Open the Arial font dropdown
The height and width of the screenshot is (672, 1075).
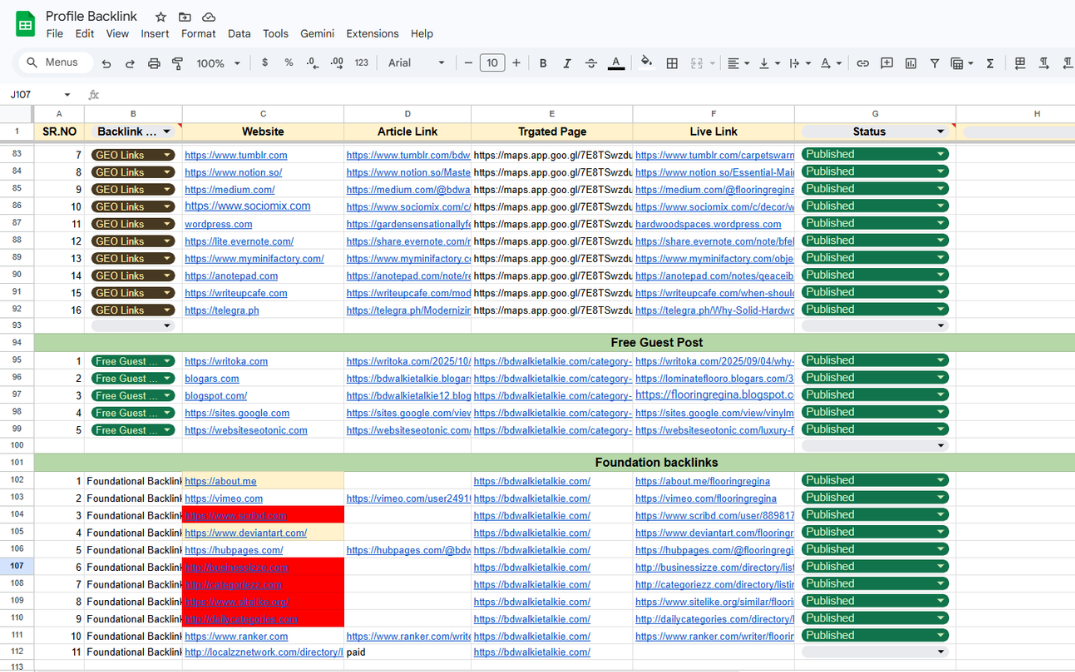point(417,63)
